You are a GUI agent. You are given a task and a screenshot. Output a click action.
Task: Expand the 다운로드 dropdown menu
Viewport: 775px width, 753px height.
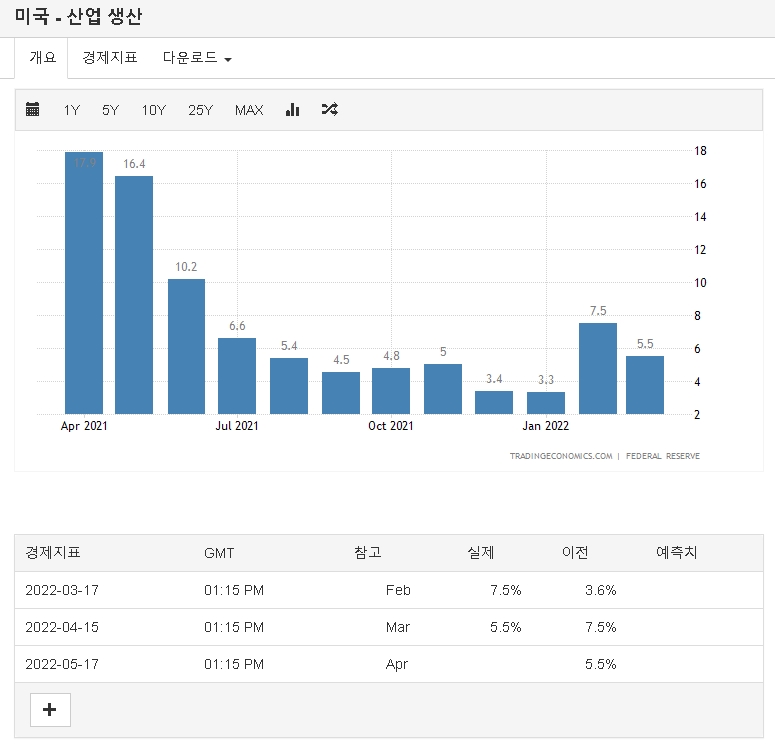[197, 57]
